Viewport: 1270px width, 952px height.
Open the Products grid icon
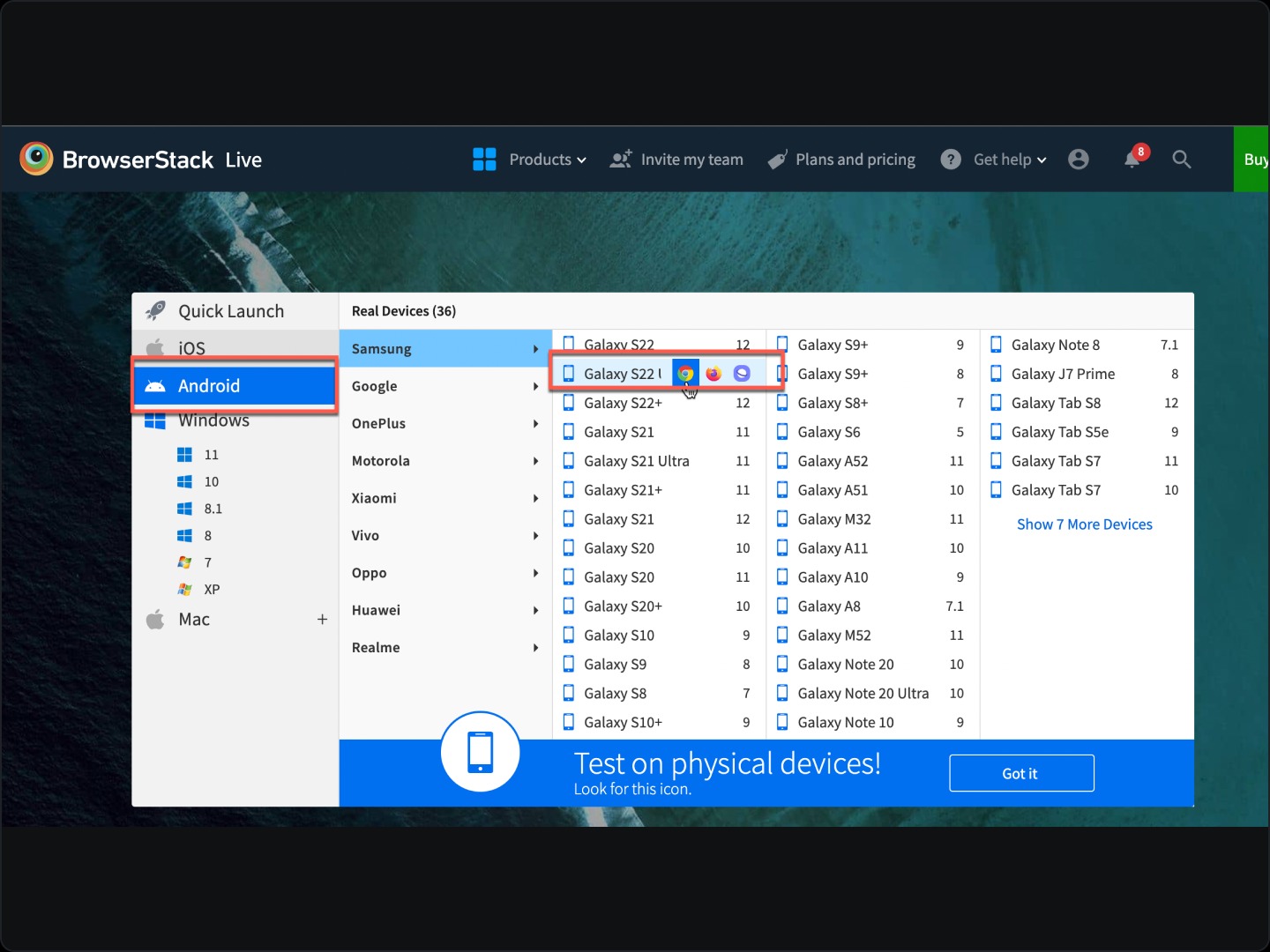[484, 160]
